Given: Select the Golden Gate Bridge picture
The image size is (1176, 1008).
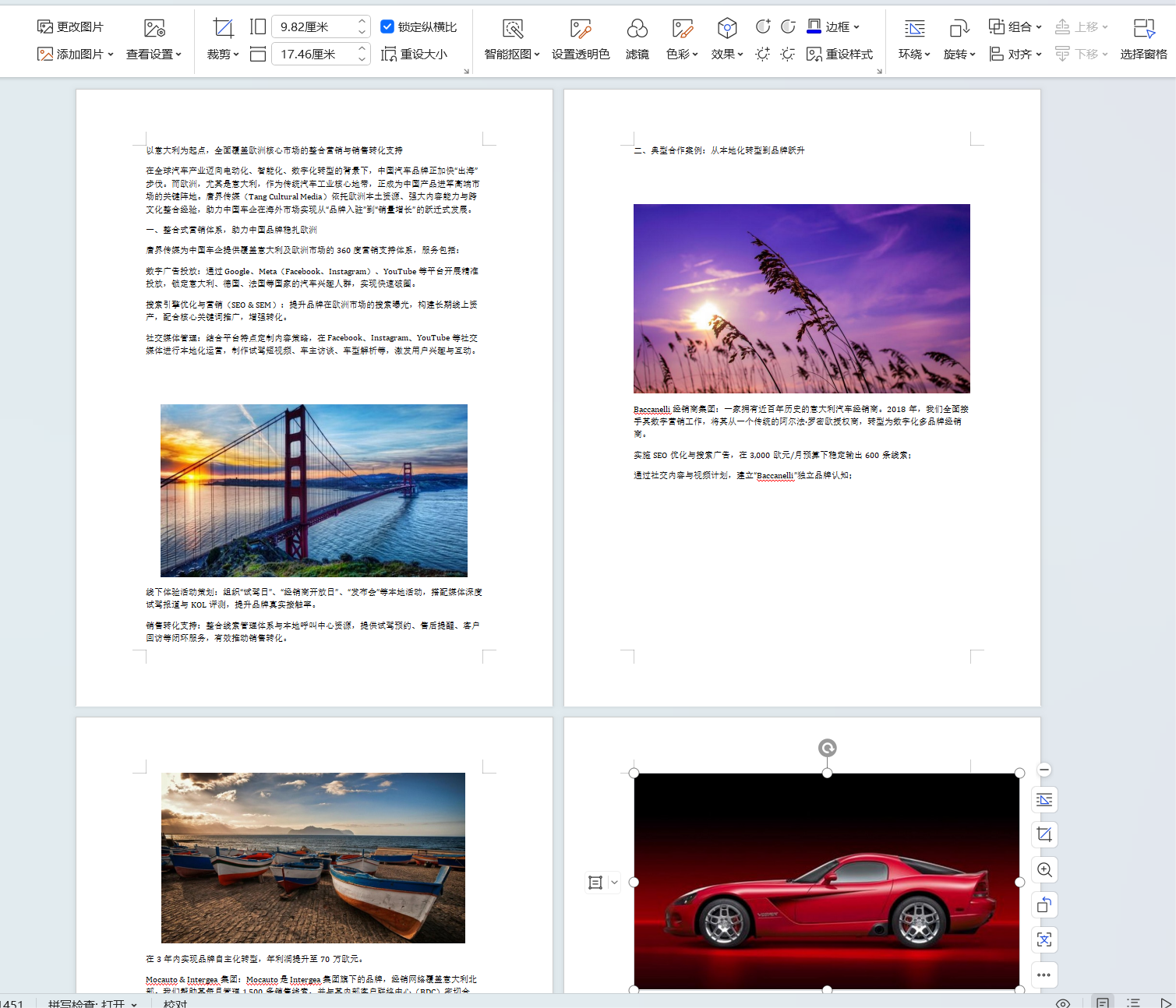Looking at the screenshot, I should click(x=314, y=491).
